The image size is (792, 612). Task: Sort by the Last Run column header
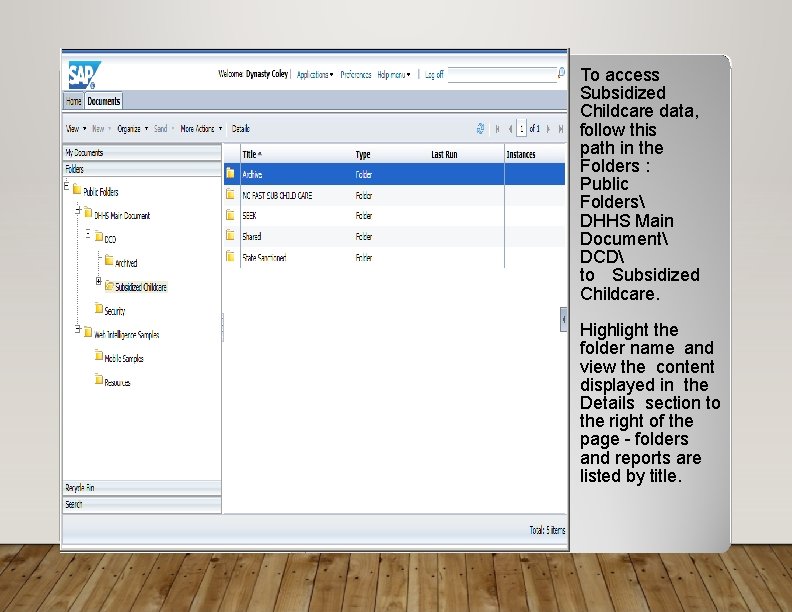pos(444,155)
